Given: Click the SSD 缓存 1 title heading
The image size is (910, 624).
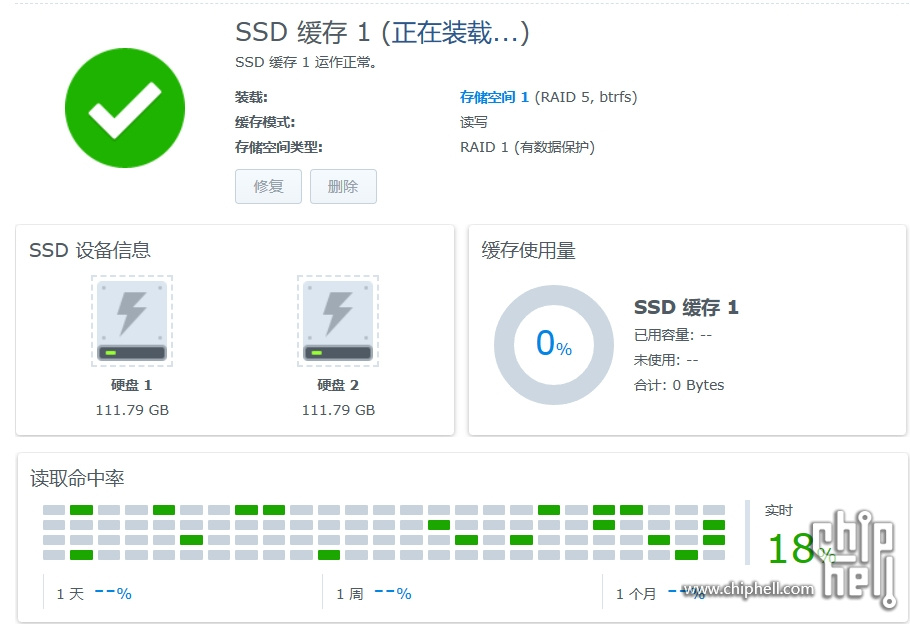Looking at the screenshot, I should (382, 32).
